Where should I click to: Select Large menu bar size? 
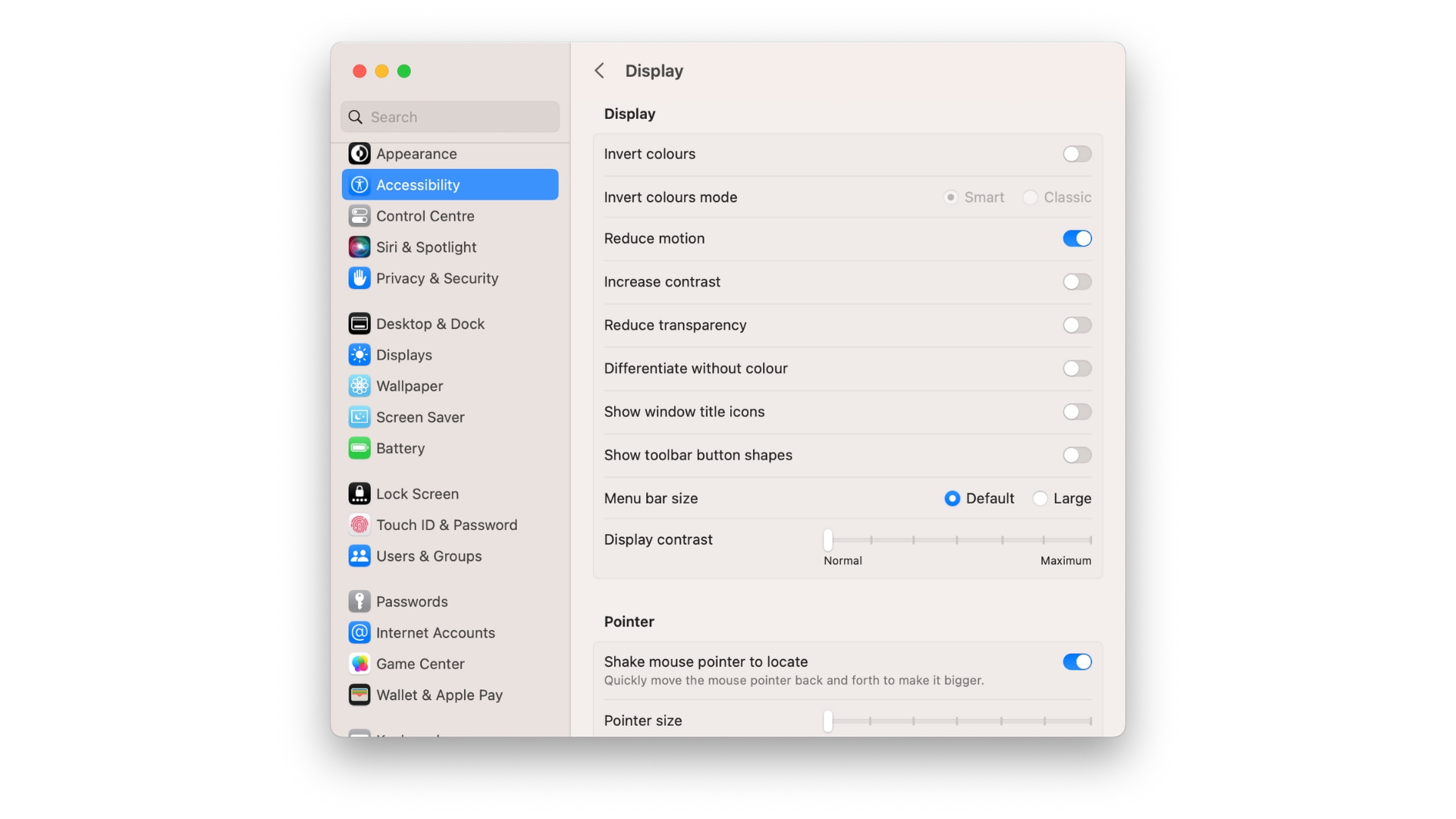pos(1040,498)
